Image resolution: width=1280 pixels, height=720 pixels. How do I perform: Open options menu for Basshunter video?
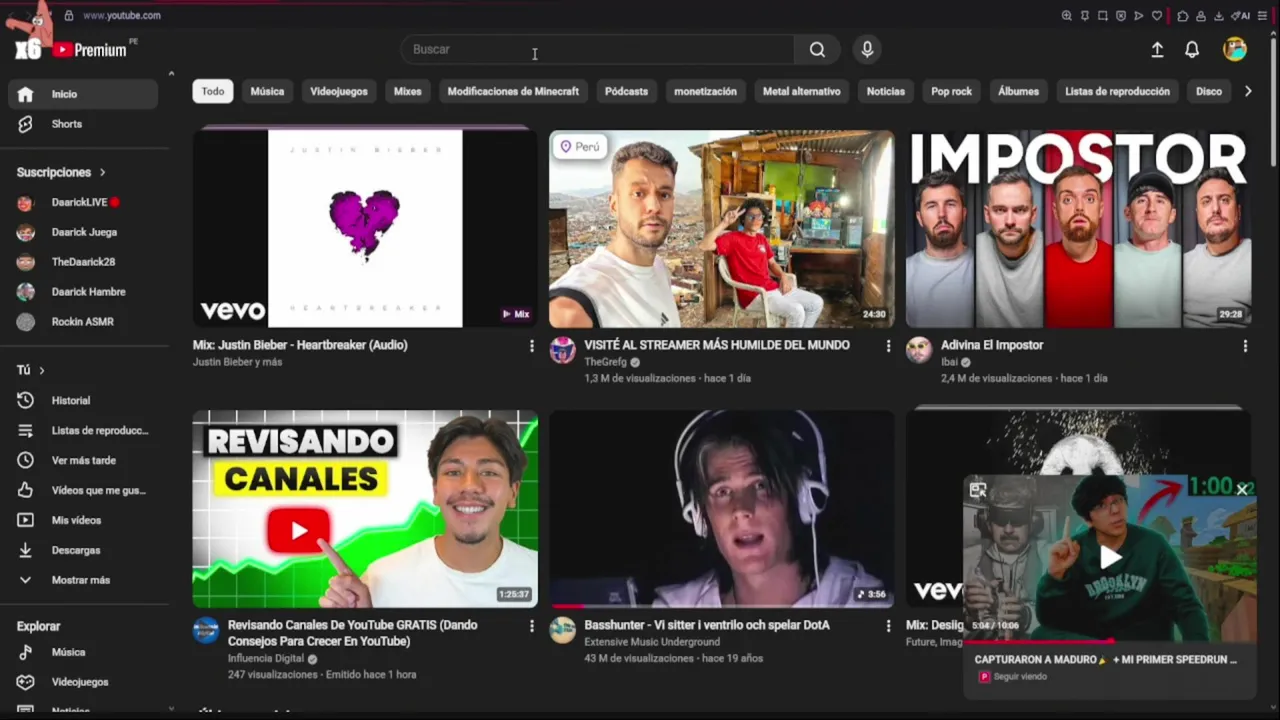pos(888,626)
